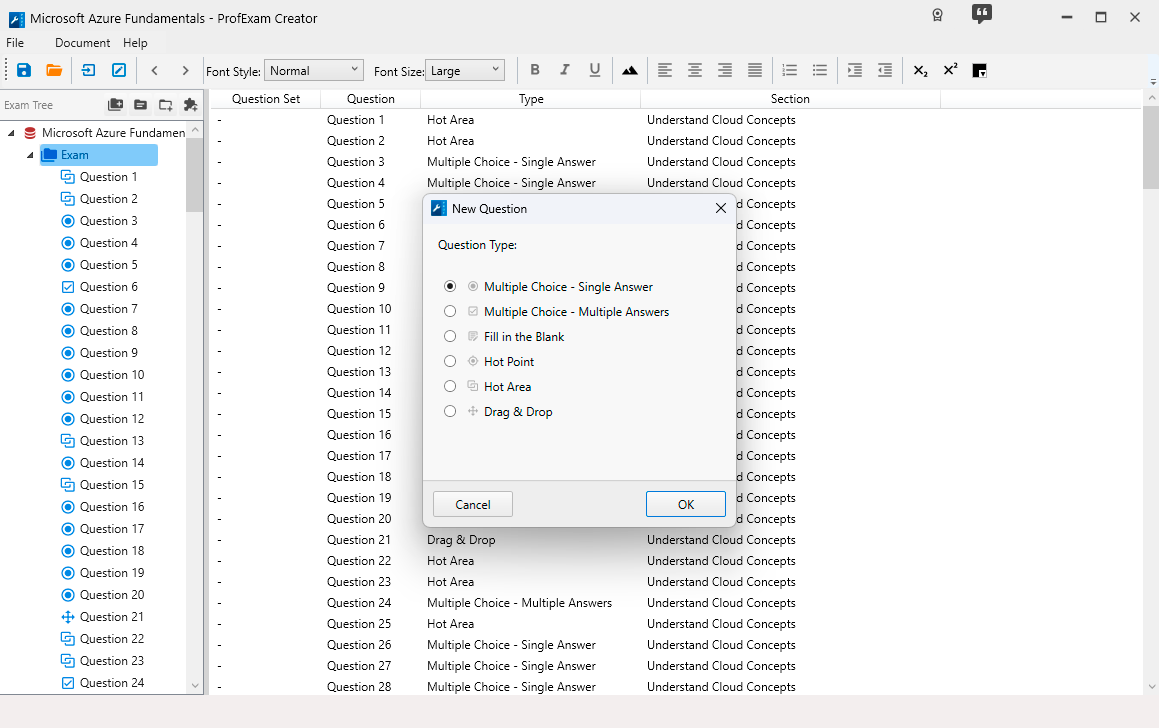Click the Save icon in toolbar
This screenshot has width=1159, height=728.
[x=24, y=70]
